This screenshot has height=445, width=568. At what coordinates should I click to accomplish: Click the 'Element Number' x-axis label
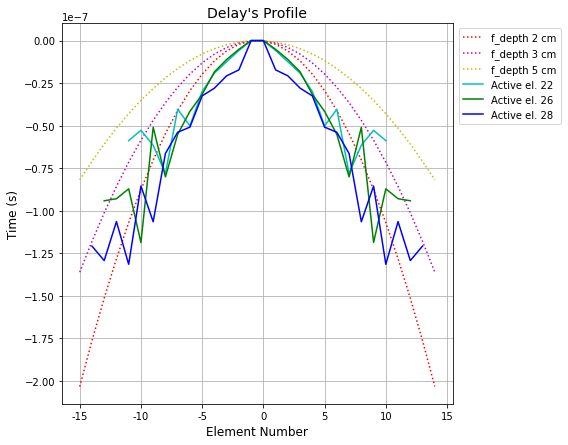pyautogui.click(x=257, y=432)
